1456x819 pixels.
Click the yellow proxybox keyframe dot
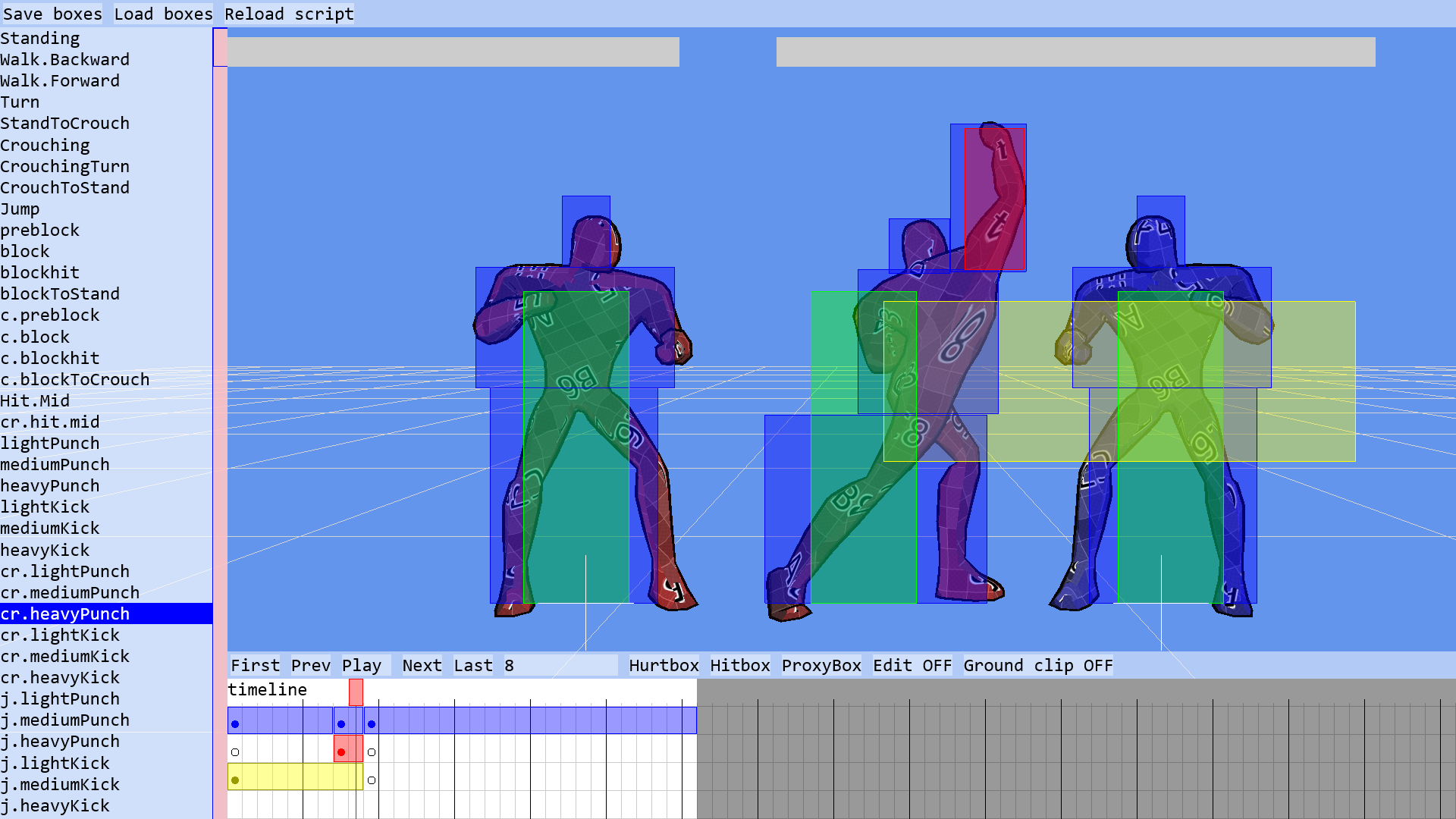pyautogui.click(x=235, y=780)
